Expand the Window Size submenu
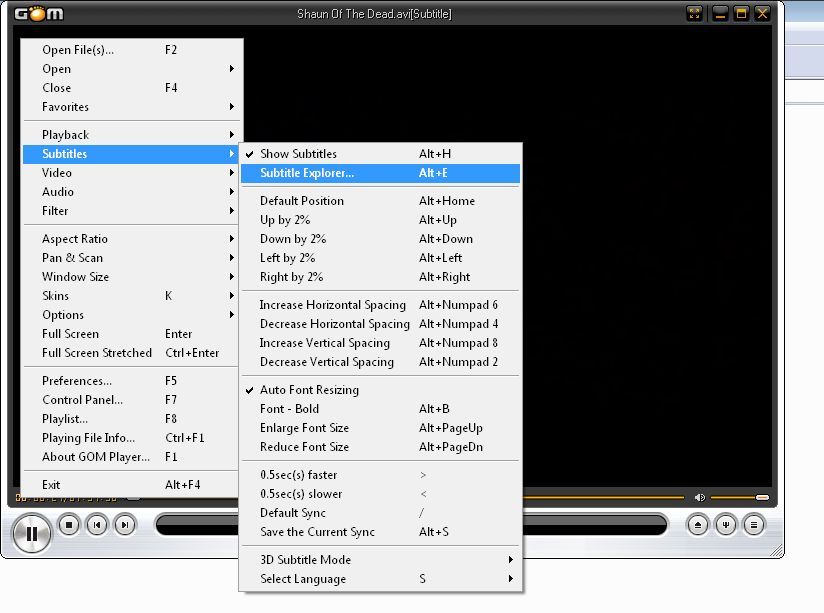Screen dimensions: 824x613 (131, 277)
